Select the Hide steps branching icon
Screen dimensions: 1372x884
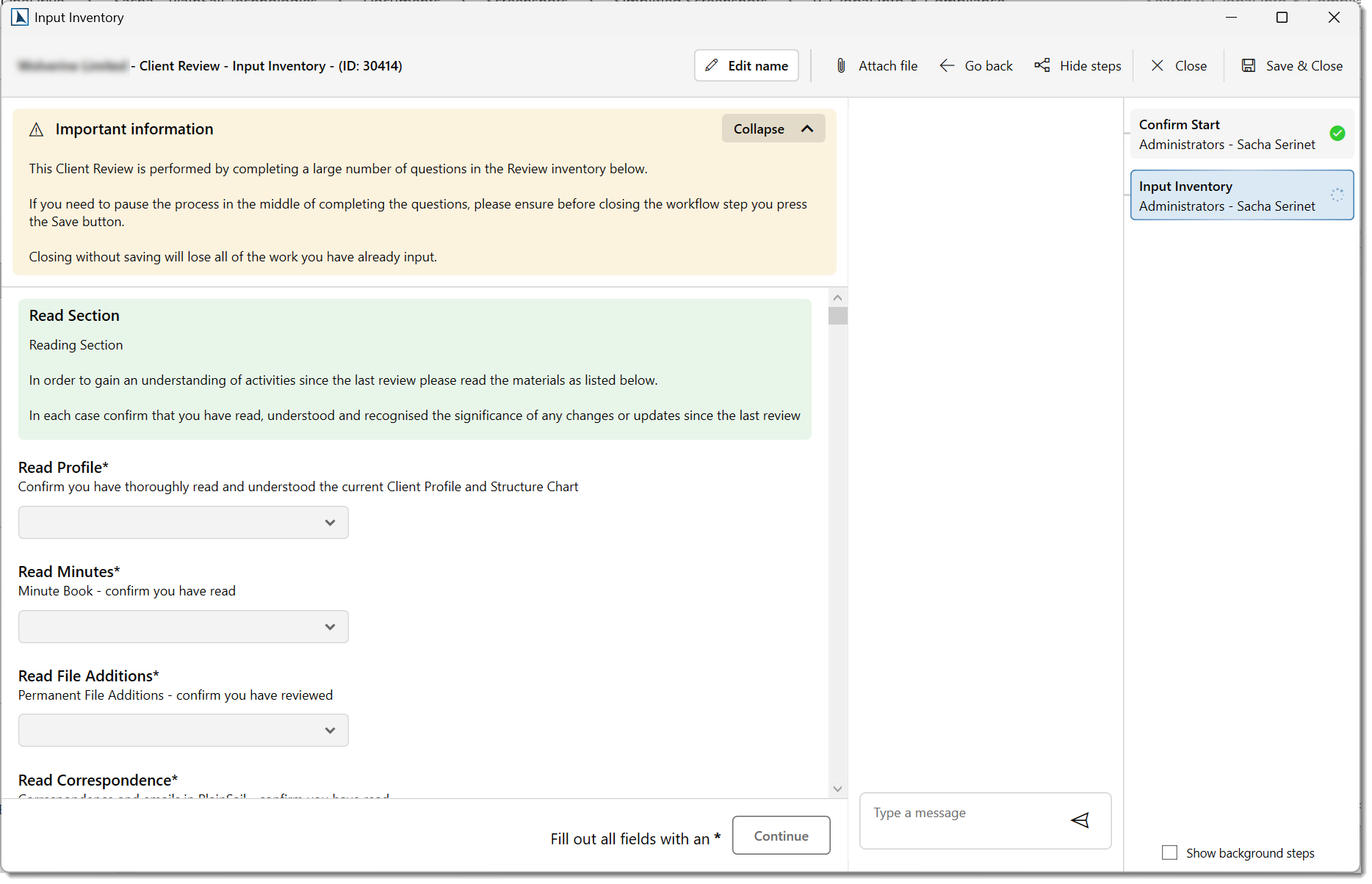(x=1042, y=65)
